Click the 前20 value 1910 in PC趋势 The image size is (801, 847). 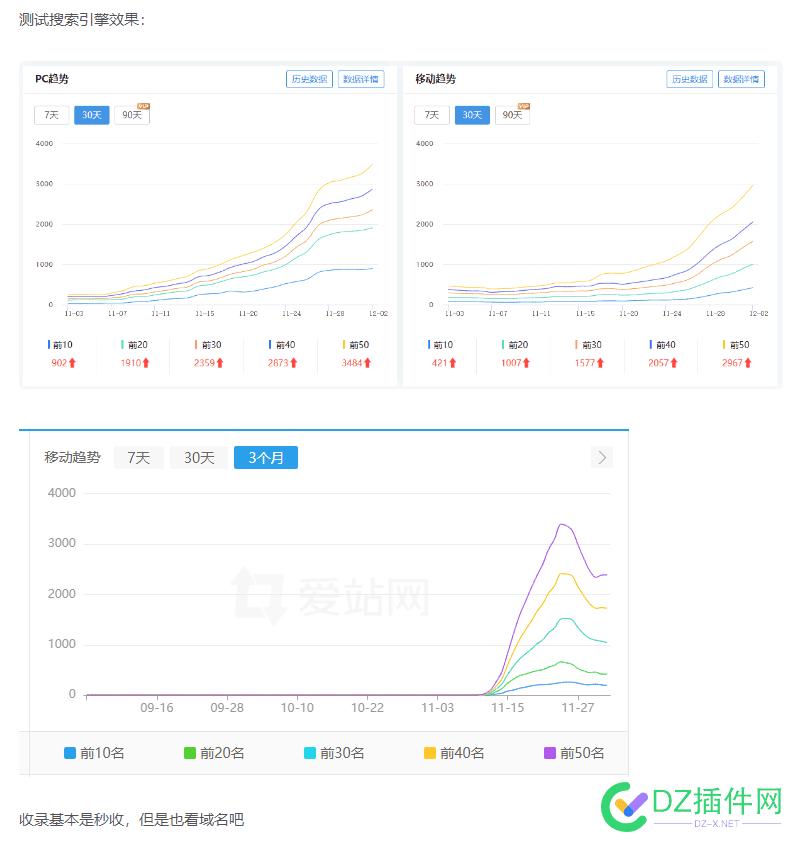[131, 363]
